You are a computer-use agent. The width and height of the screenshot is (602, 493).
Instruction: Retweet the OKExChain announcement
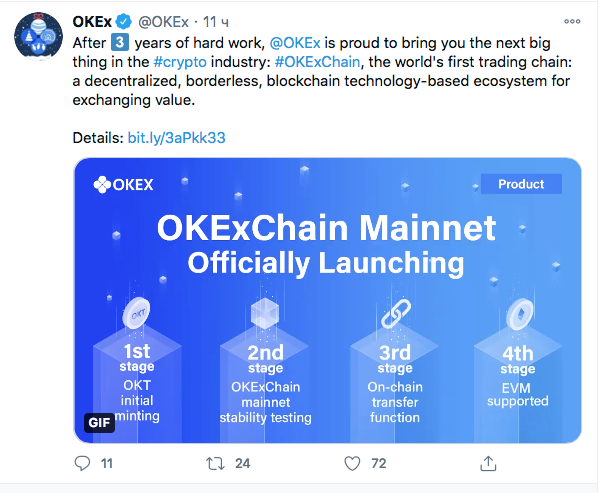[212, 463]
